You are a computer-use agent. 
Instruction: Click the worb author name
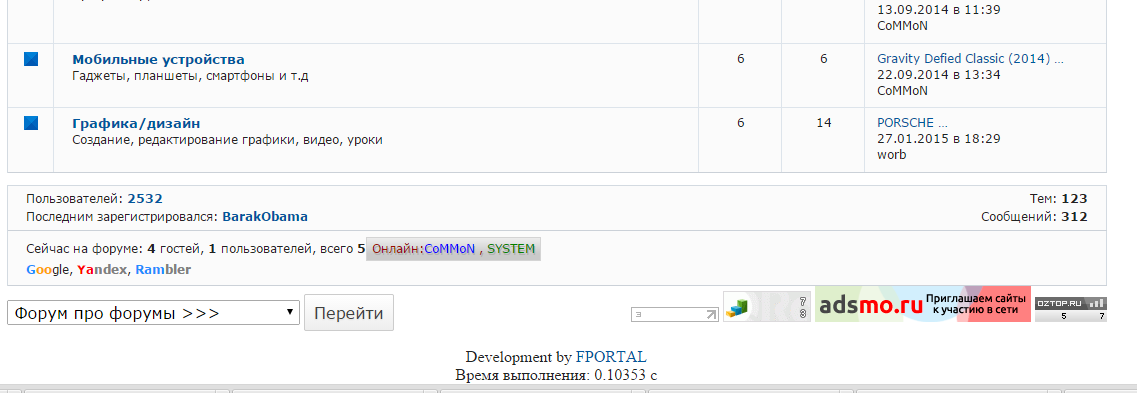tap(892, 154)
